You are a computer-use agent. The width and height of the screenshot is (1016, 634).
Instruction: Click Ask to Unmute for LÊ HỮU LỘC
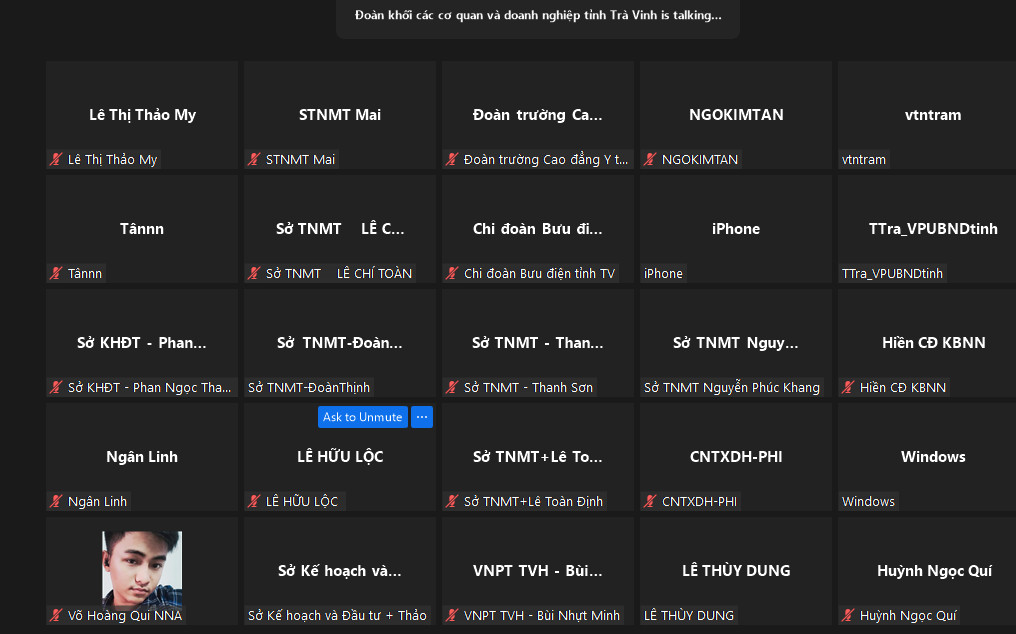[x=362, y=417]
